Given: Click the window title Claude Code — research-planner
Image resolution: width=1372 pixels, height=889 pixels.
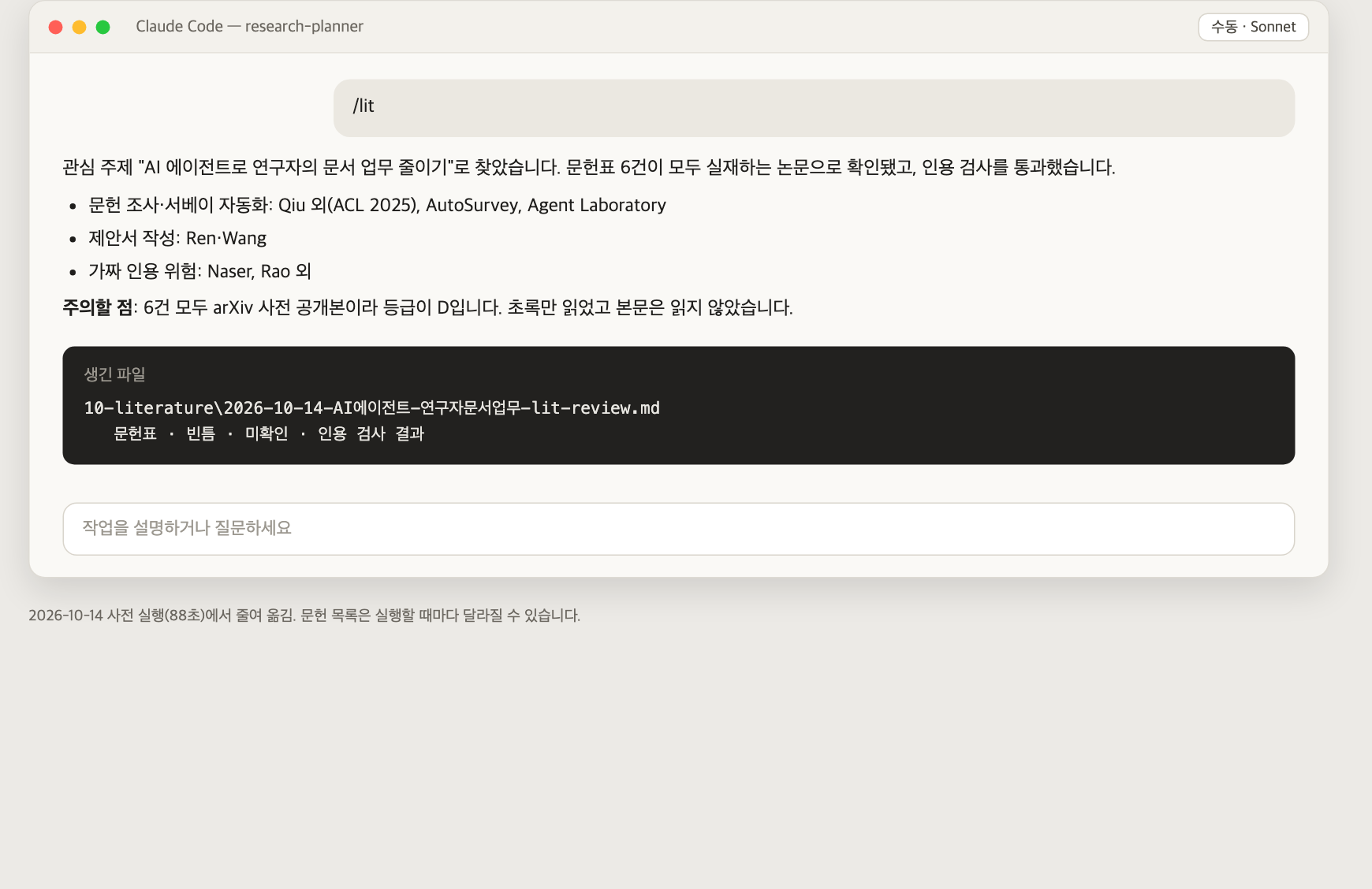Looking at the screenshot, I should (249, 27).
